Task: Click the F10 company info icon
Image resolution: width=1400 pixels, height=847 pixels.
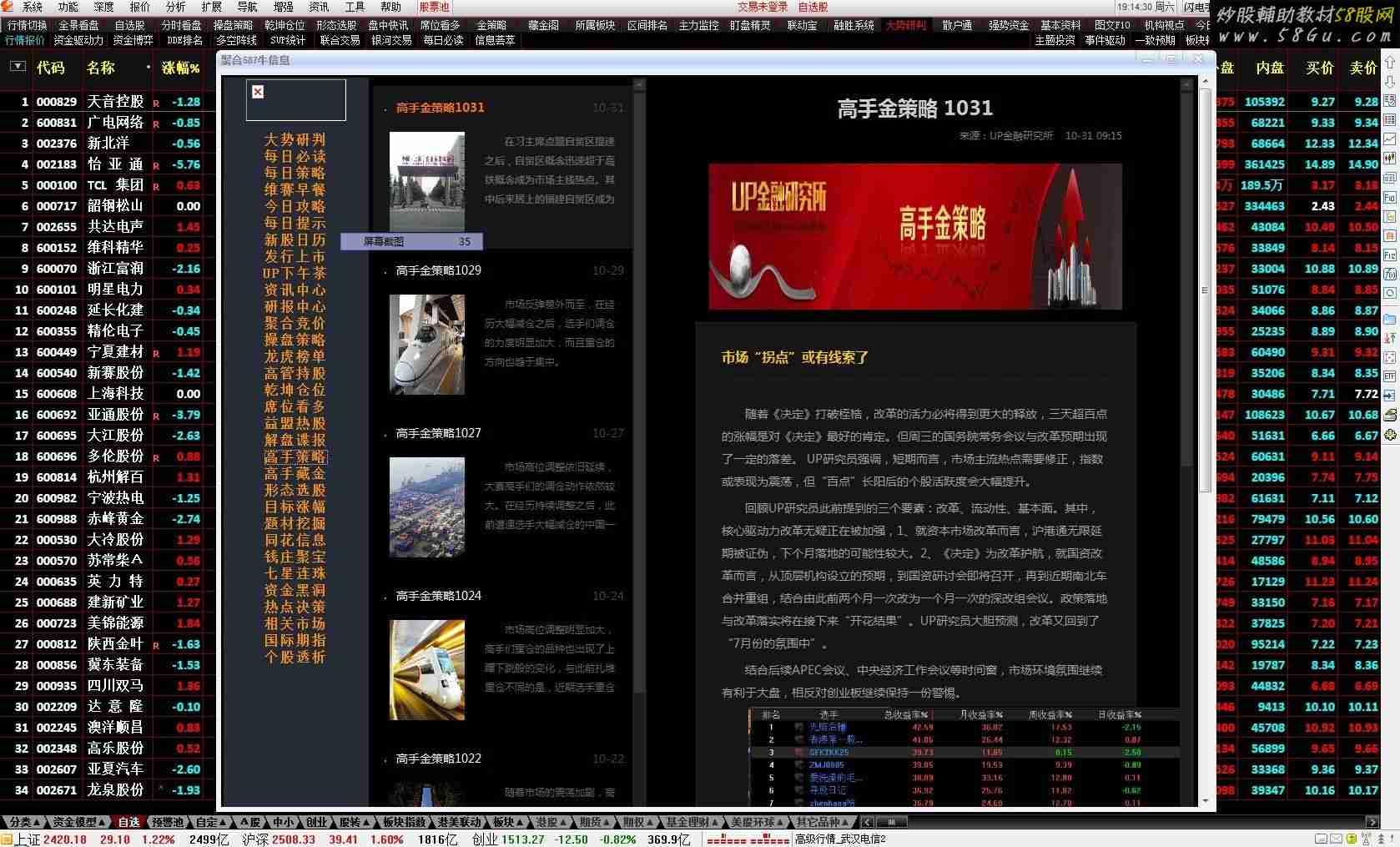Action: point(1390,198)
